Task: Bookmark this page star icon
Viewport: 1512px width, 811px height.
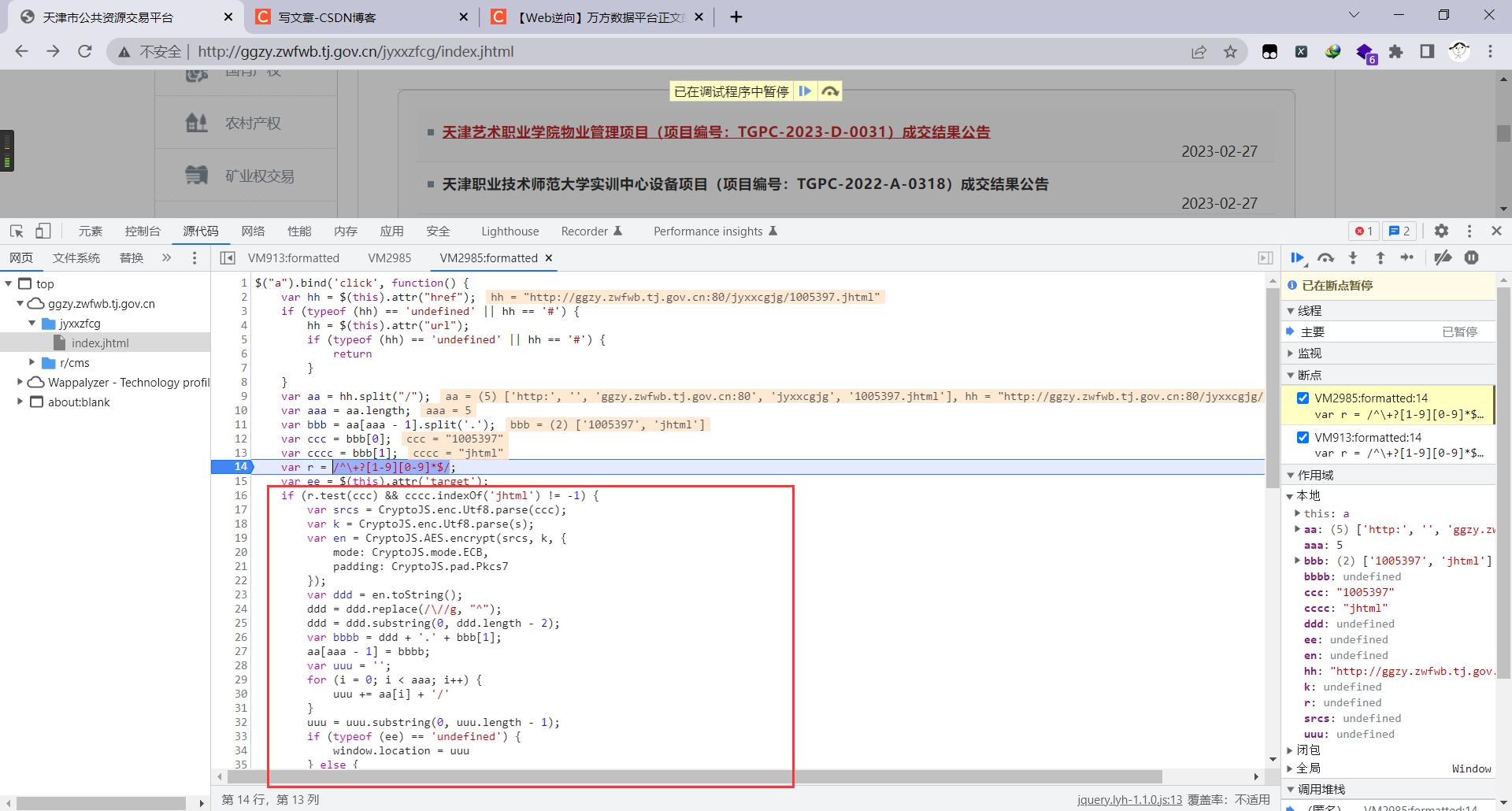Action: tap(1230, 51)
